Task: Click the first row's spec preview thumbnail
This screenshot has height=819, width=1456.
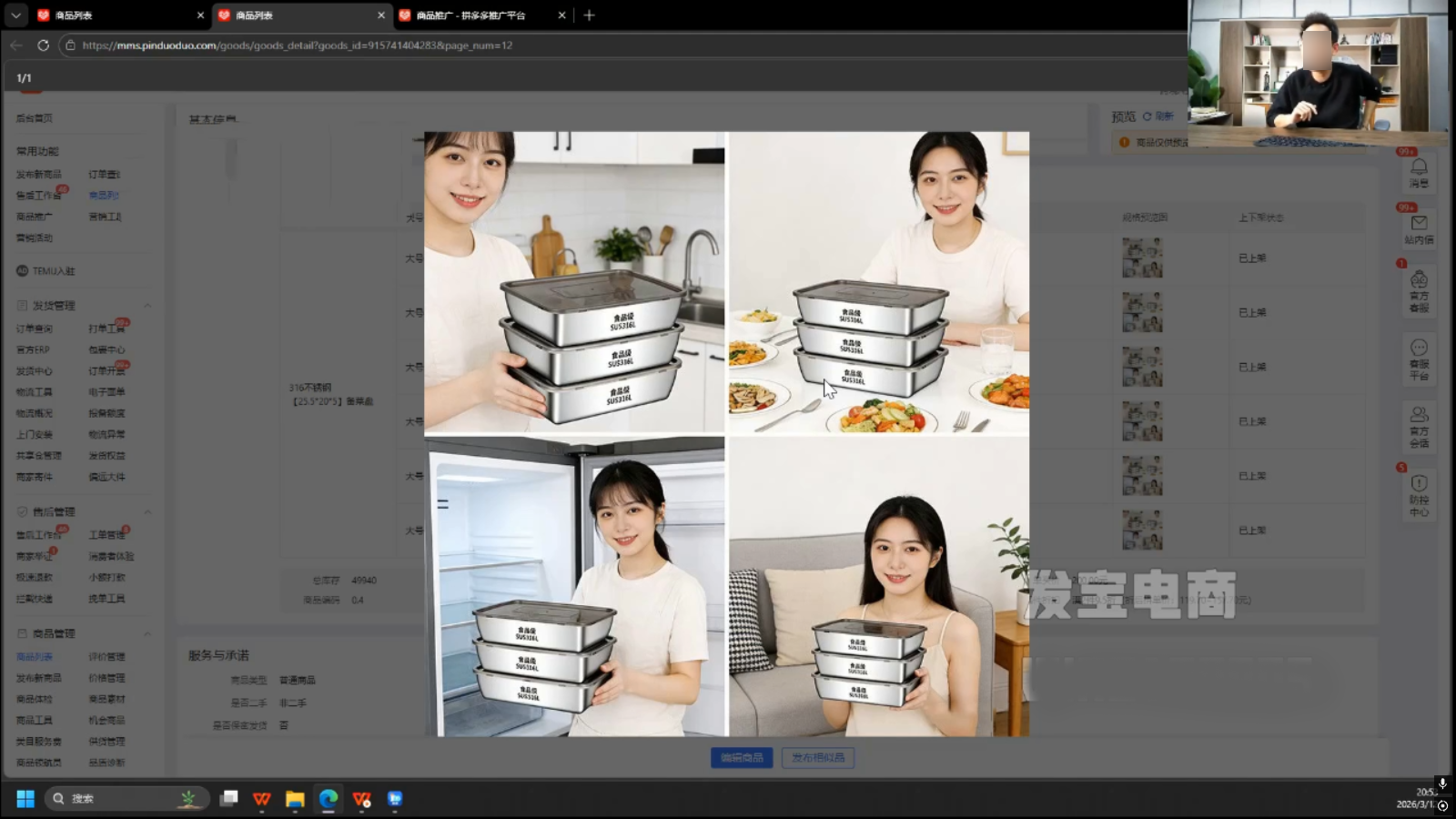Action: (x=1142, y=258)
